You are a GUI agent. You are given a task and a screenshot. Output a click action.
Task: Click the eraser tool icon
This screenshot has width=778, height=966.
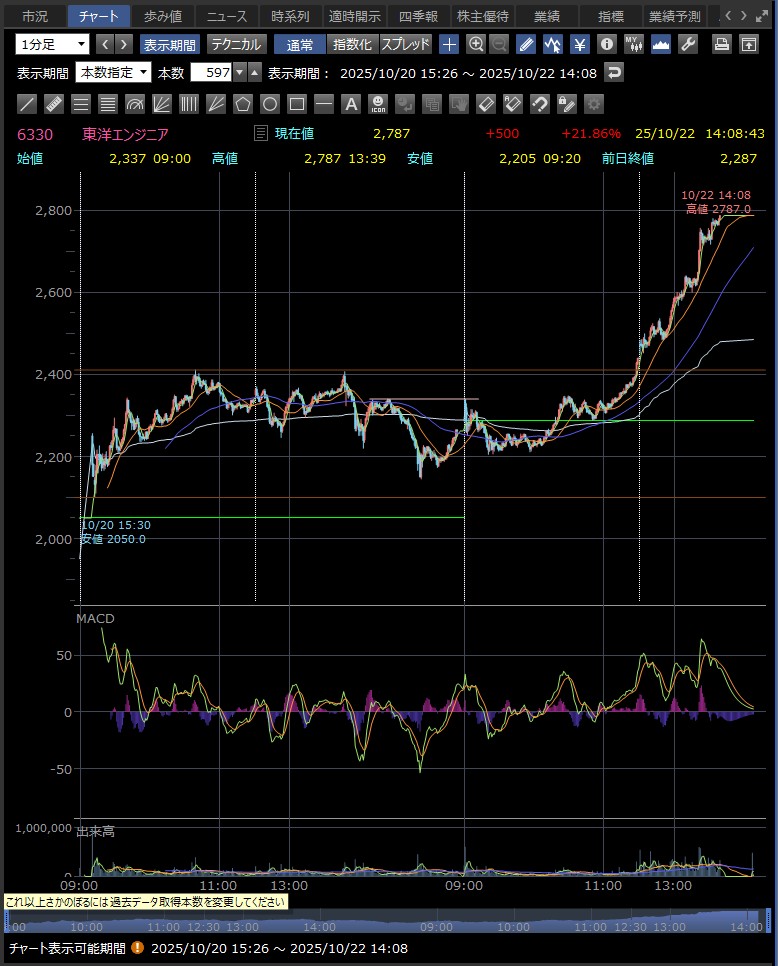pos(486,104)
